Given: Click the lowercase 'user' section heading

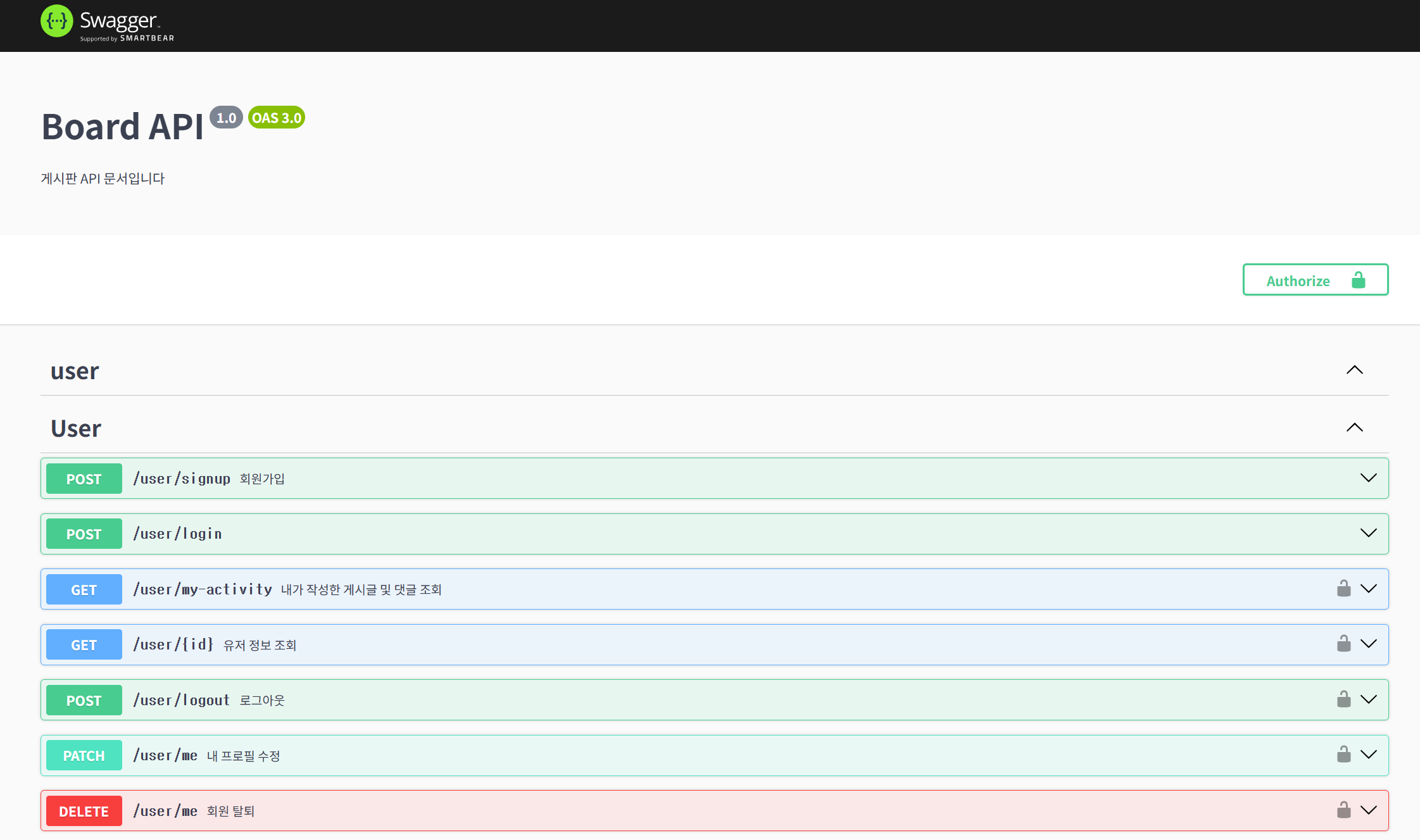Looking at the screenshot, I should 75,371.
